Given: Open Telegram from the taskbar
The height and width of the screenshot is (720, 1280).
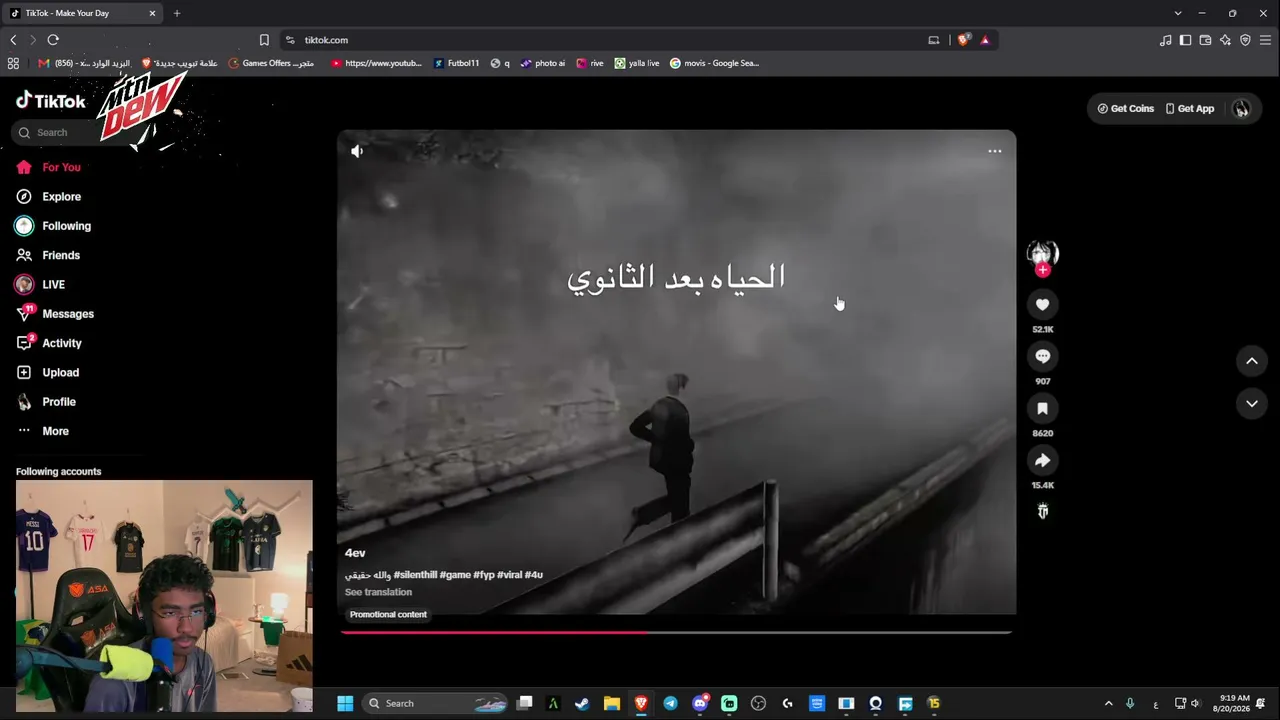Looking at the screenshot, I should [670, 703].
